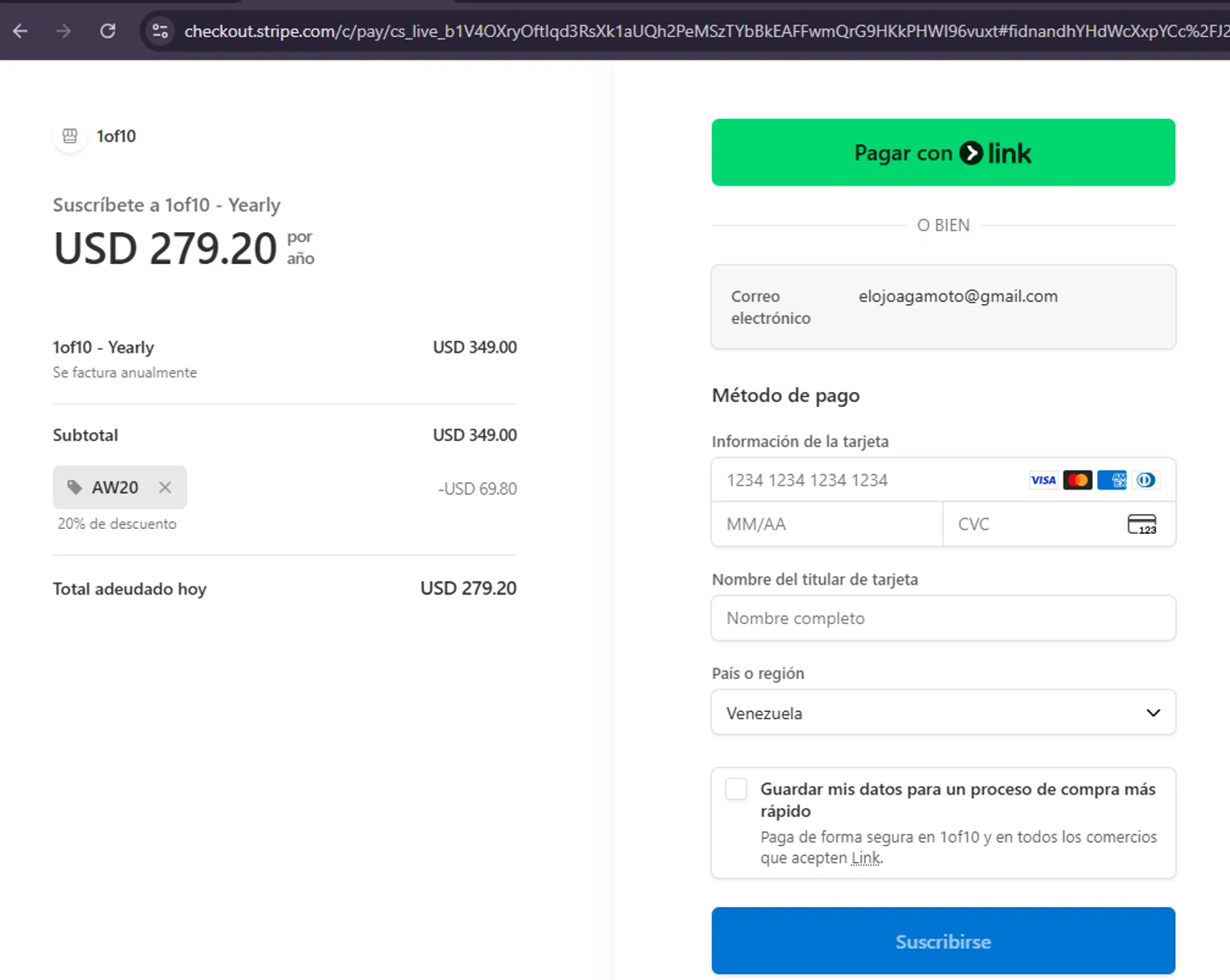The width and height of the screenshot is (1230, 980).
Task: Pay with Link green button
Action: [943, 153]
